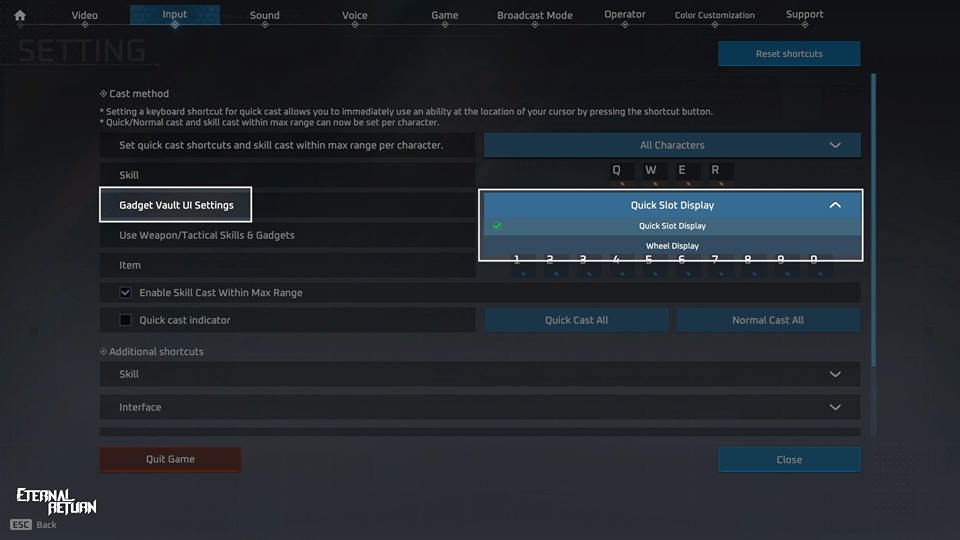Screen dimensions: 960x540
Task: Disable Enable Skill Cast Within Max Range
Action: click(126, 293)
